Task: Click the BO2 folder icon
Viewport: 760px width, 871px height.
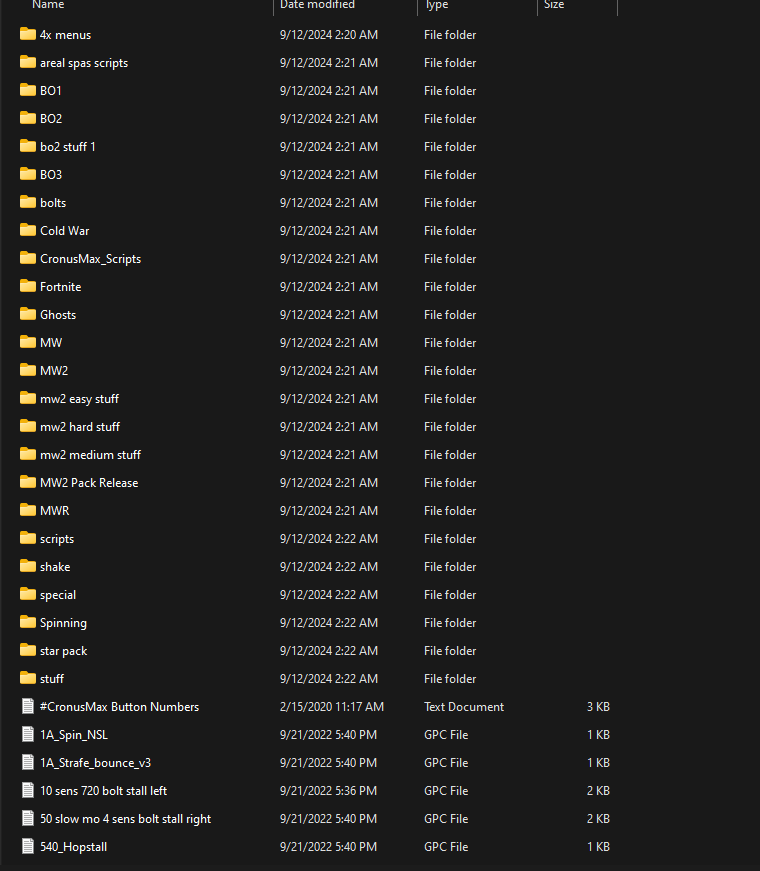Action: coord(28,118)
